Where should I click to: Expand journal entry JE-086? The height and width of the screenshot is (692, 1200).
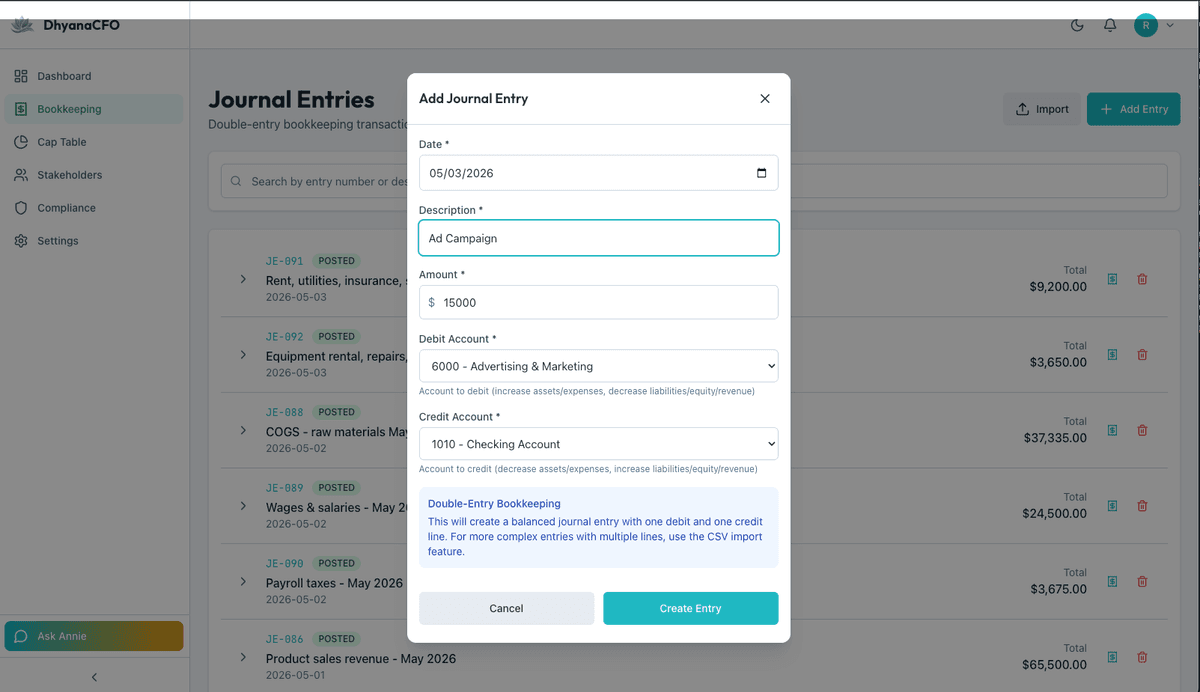(x=243, y=657)
